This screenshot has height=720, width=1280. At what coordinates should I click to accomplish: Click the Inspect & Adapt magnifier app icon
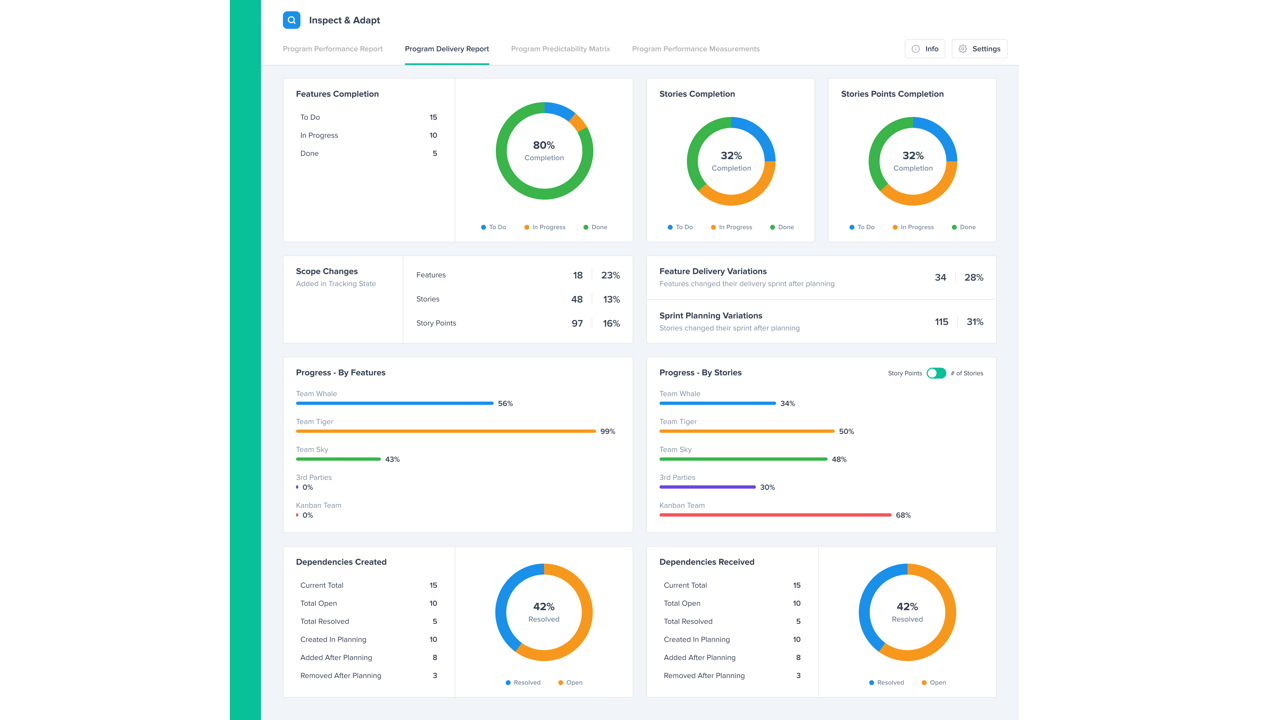[291, 20]
